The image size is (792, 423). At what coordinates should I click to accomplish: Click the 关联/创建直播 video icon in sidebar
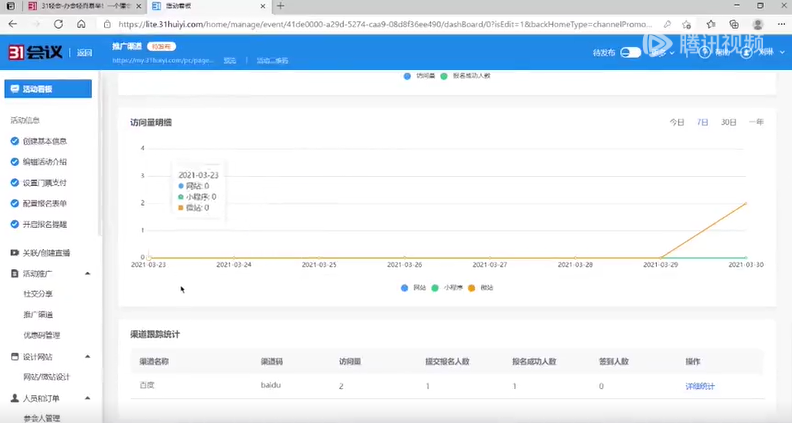click(14, 252)
